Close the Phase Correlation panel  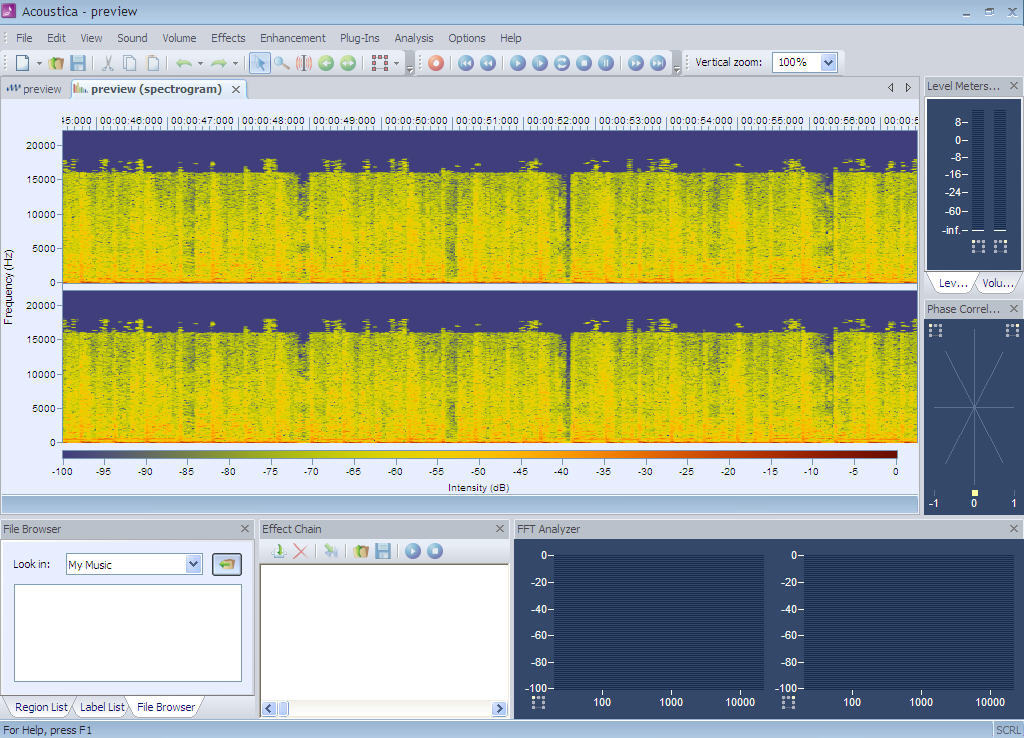point(1014,308)
